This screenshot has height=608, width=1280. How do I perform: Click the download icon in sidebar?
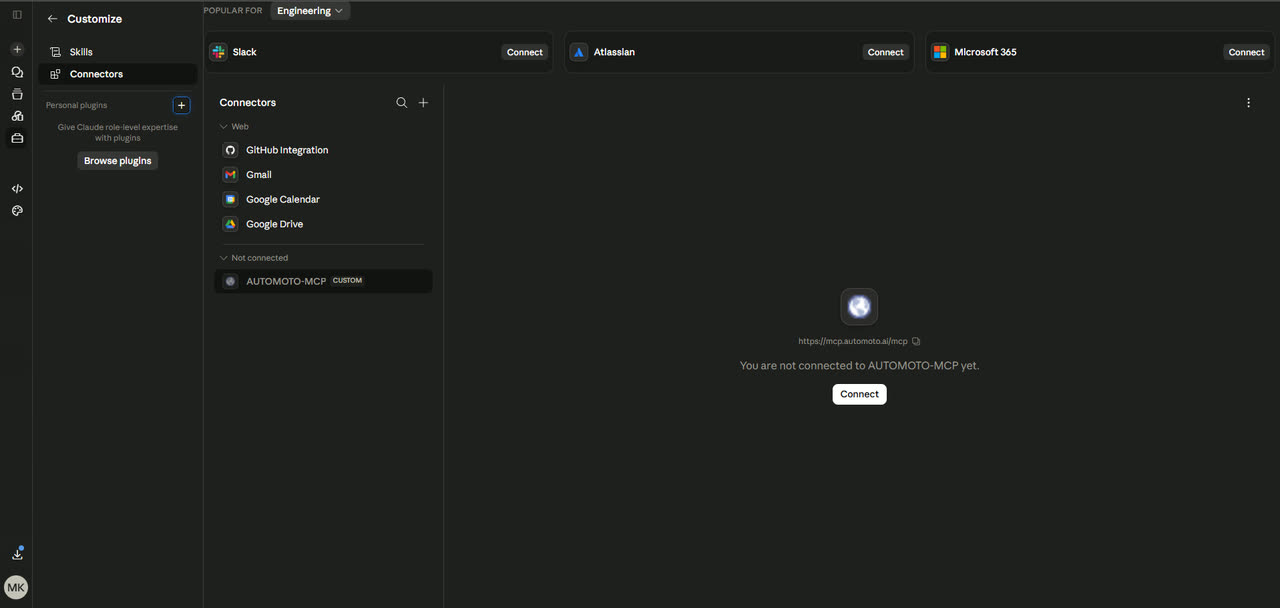17,554
